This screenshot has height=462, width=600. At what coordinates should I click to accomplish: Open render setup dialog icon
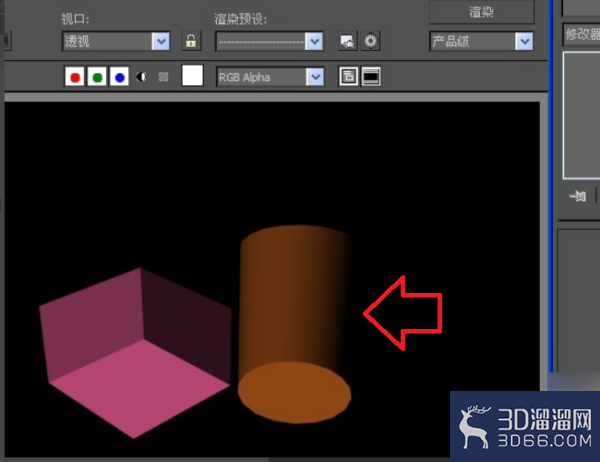pyautogui.click(x=348, y=41)
